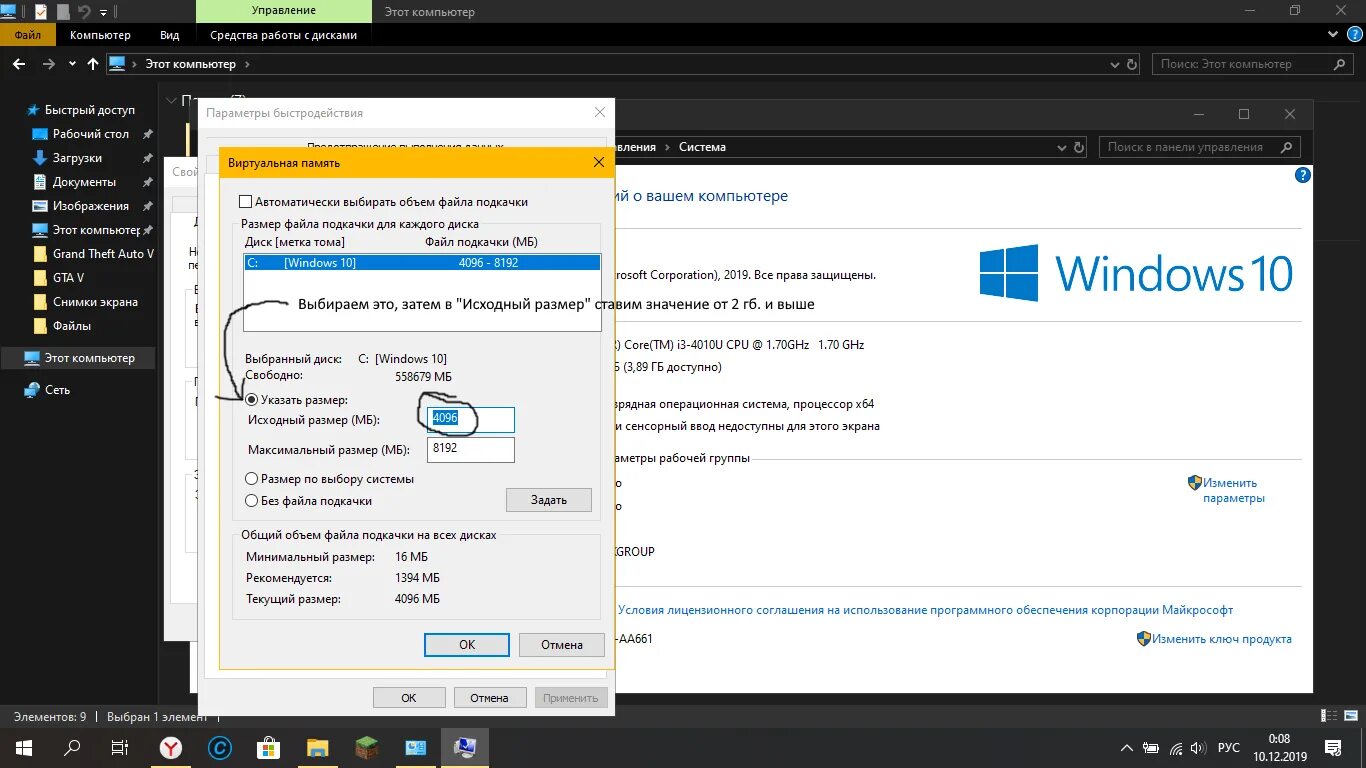Screen dimensions: 1366x768
Task: Click Отмена in Параметры быстродействия dialog
Action: point(490,698)
